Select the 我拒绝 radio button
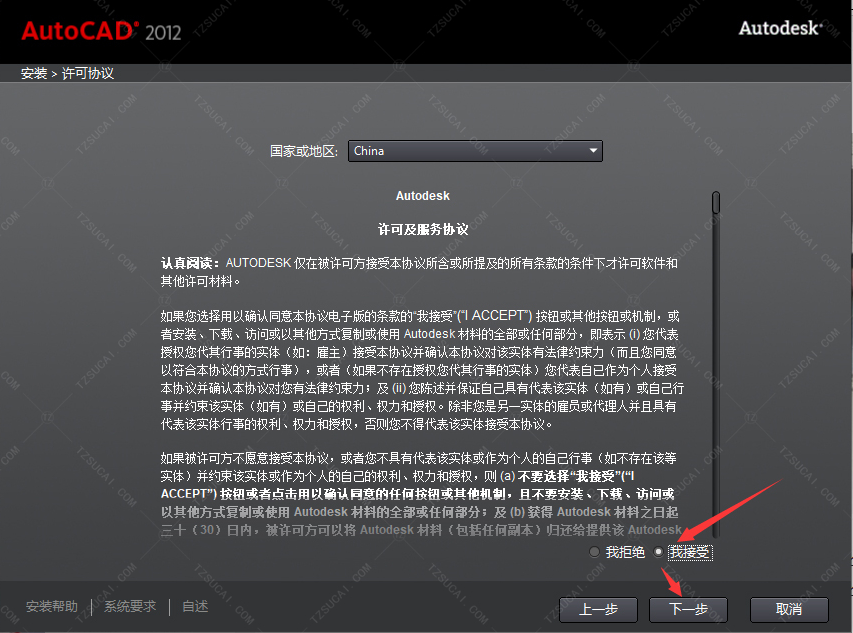 click(x=595, y=552)
